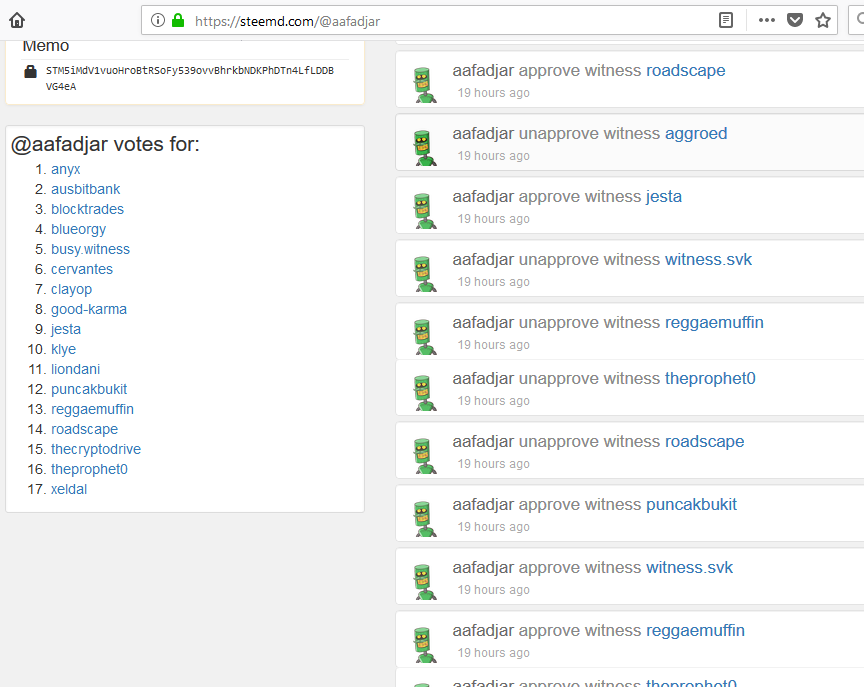
Task: Click the avatar beside the jesta approval entry
Action: (x=424, y=205)
